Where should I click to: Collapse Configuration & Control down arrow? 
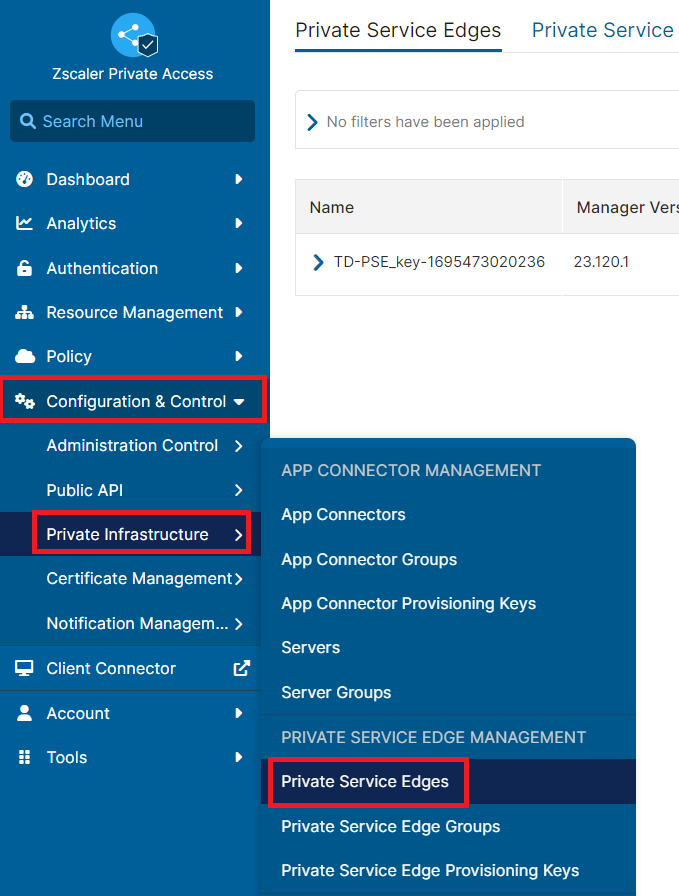(239, 402)
